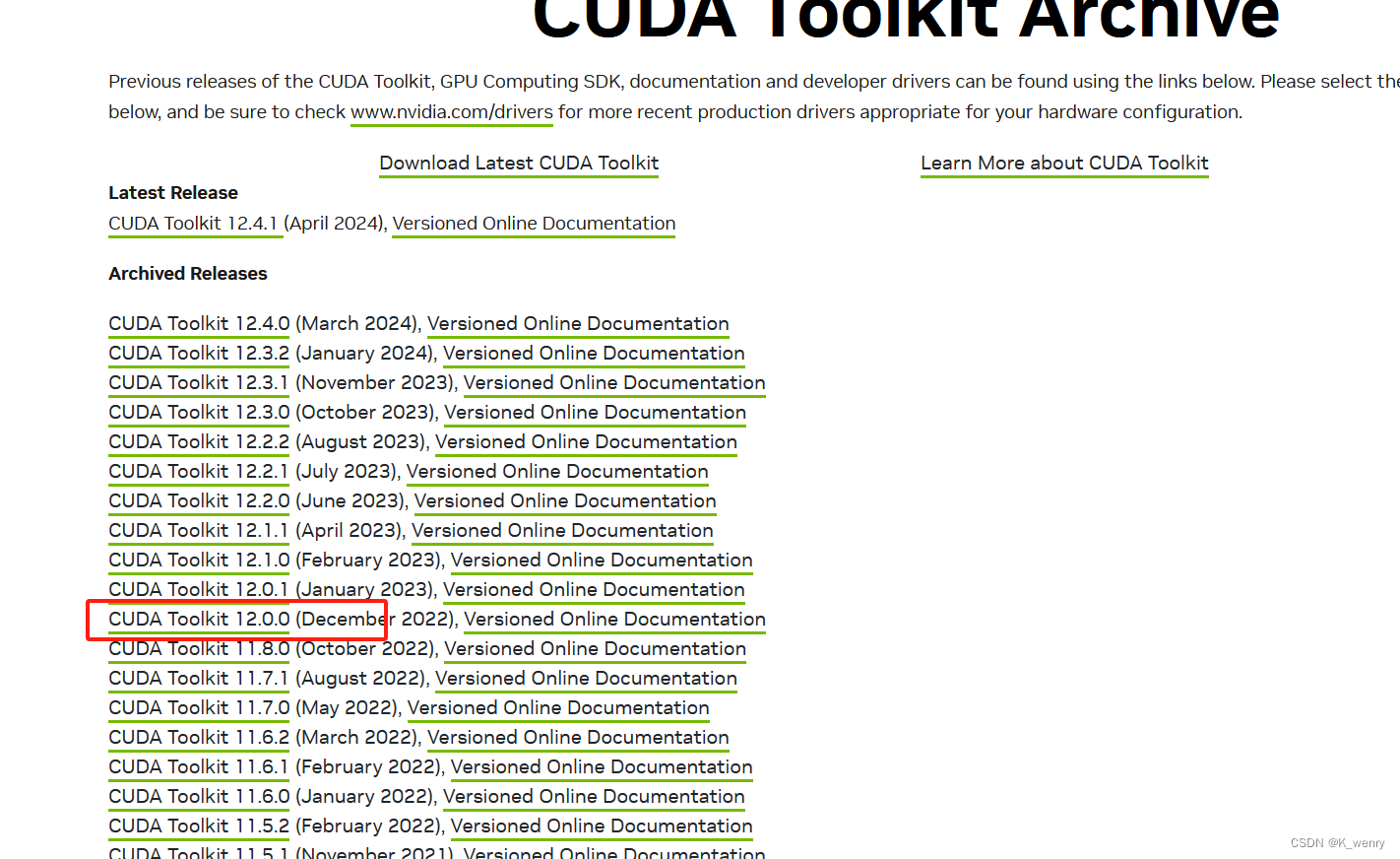
Task: Select CUDA Toolkit 12.3.2 link
Action: tap(199, 354)
